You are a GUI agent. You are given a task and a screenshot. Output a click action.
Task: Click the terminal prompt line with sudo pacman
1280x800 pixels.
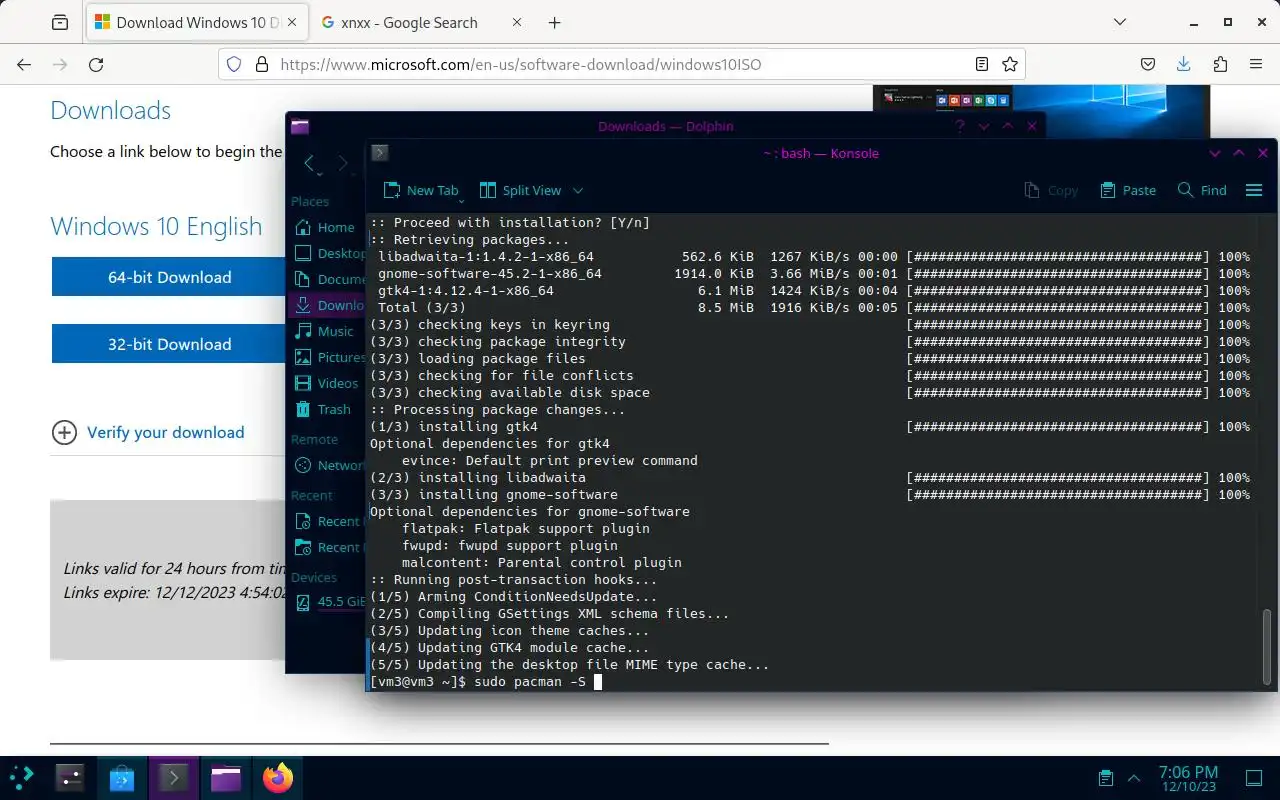click(x=486, y=682)
